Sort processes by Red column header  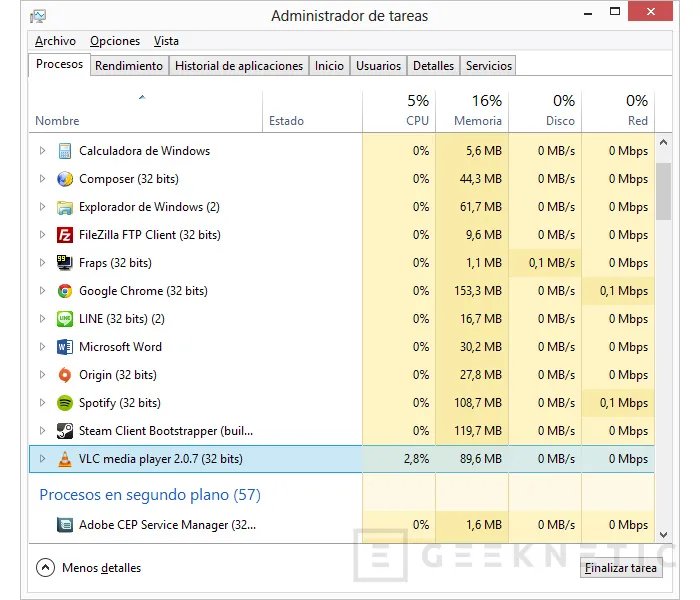tap(618, 112)
